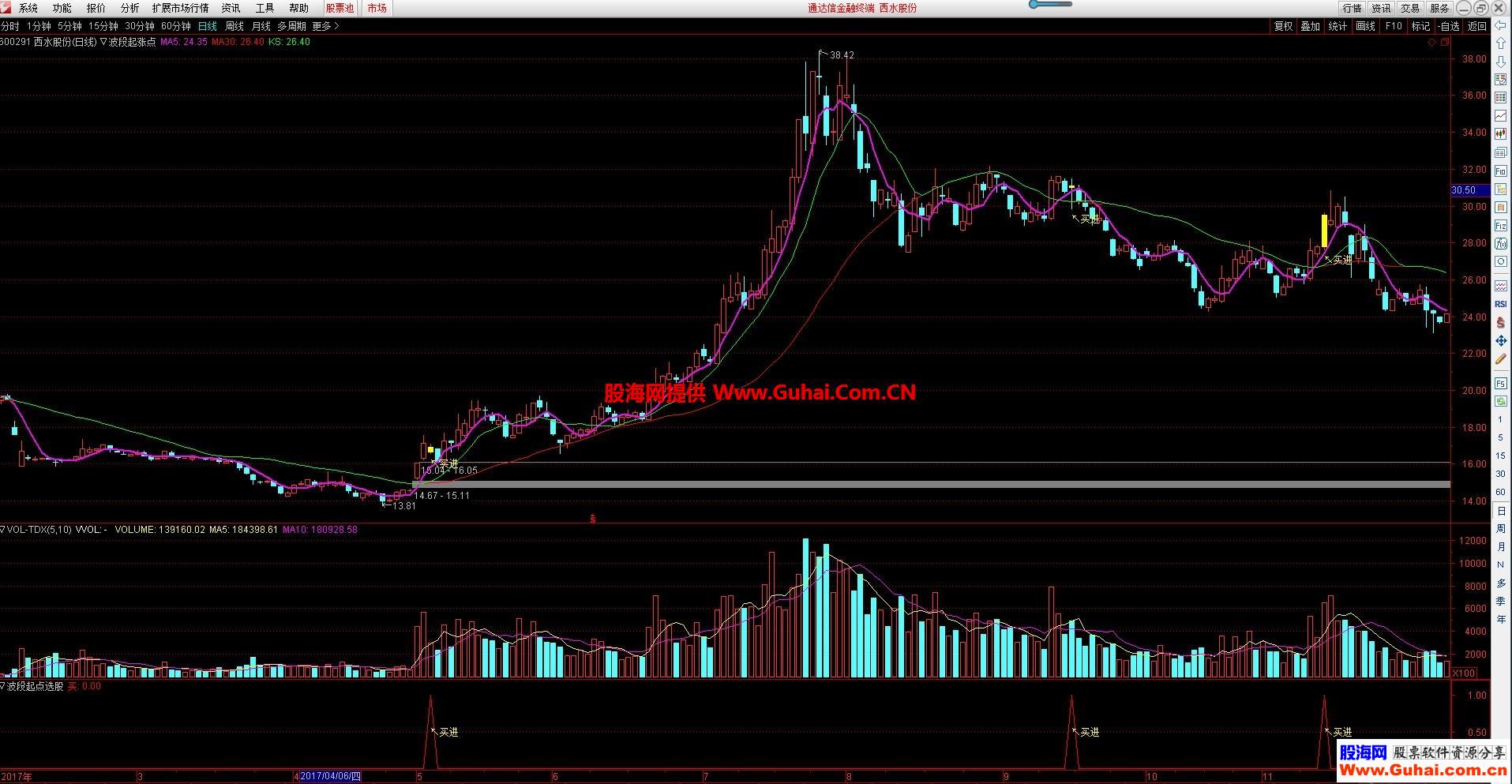Click the FS icon in right sidebar
This screenshot has width=1512, height=784.
click(x=1500, y=383)
